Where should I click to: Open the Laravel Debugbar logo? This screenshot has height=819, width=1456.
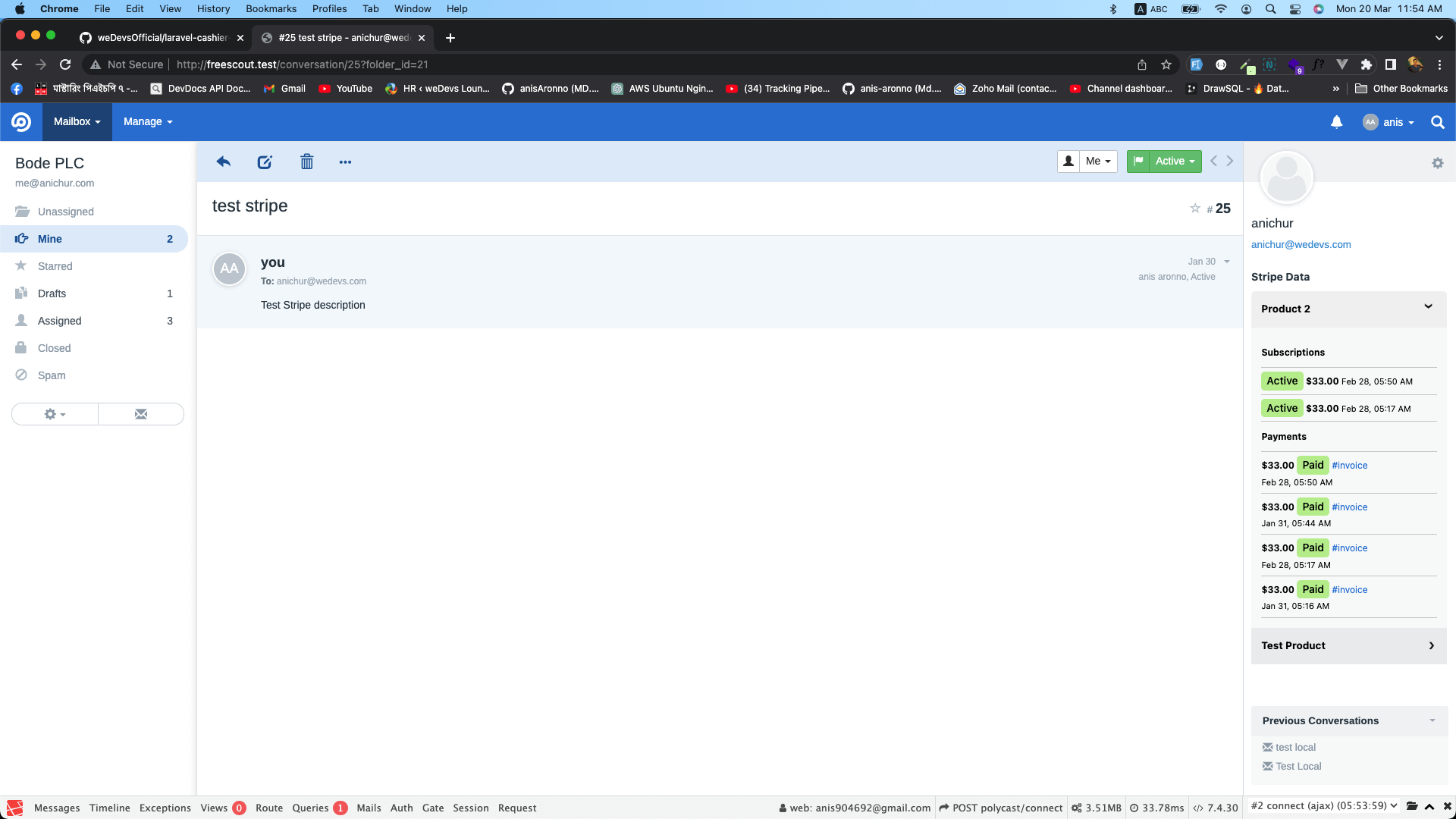click(x=14, y=807)
